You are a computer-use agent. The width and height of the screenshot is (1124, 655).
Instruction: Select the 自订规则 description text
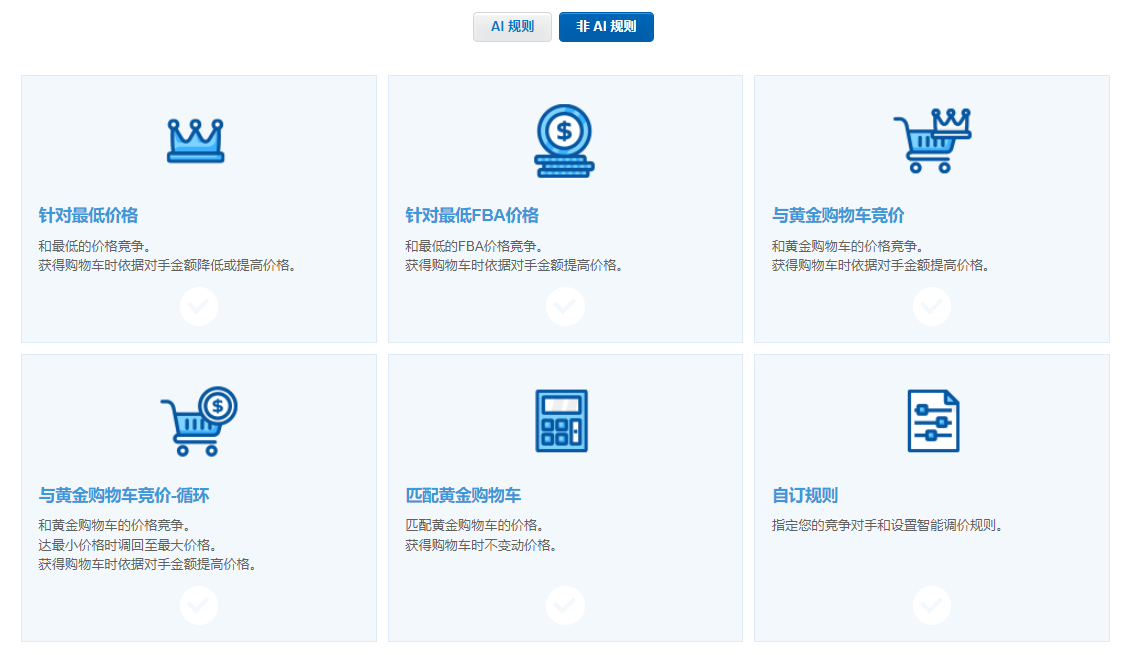(886, 525)
